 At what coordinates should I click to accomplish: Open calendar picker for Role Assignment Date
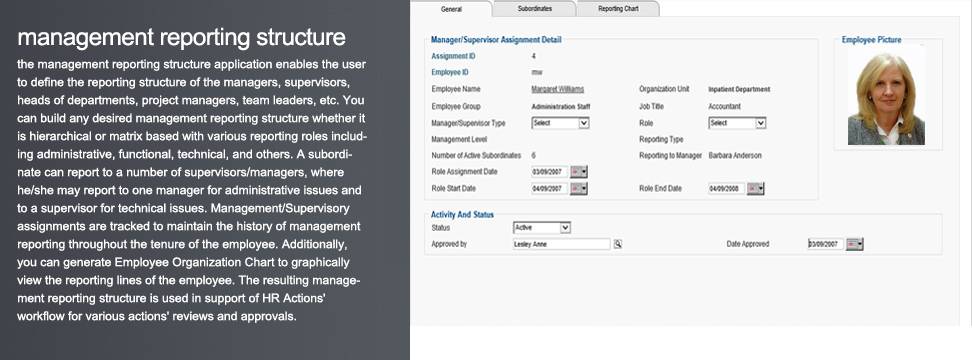[x=578, y=172]
